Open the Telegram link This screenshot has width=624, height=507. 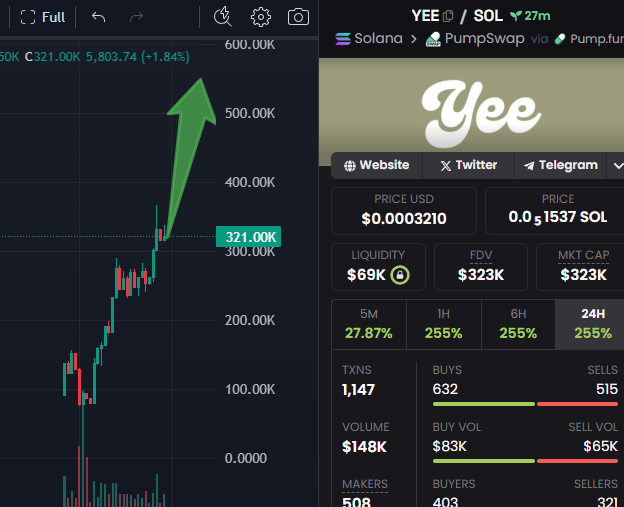click(560, 165)
